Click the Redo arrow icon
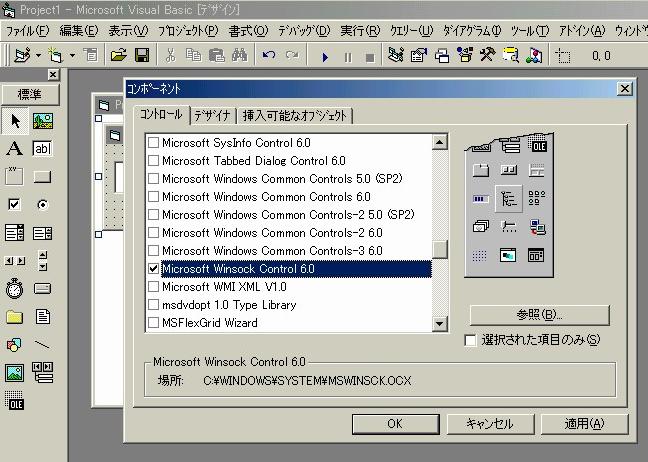 (x=292, y=55)
